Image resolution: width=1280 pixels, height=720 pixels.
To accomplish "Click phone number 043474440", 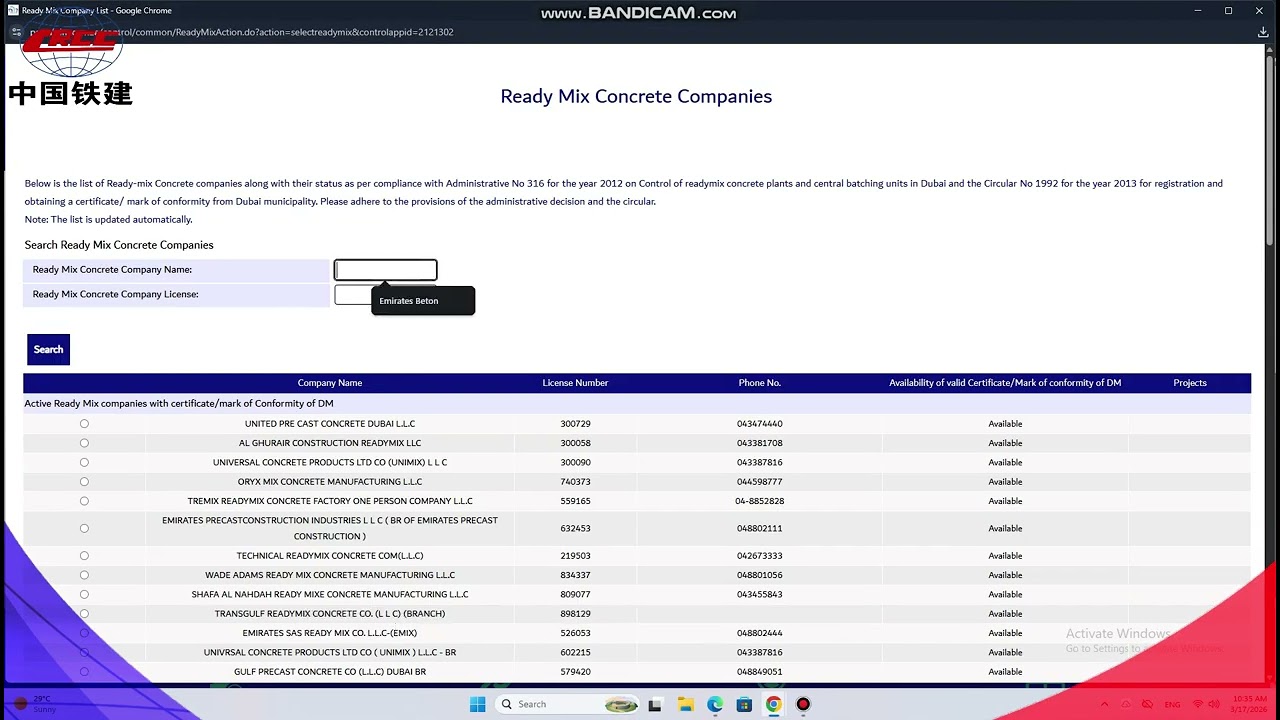I will point(760,424).
